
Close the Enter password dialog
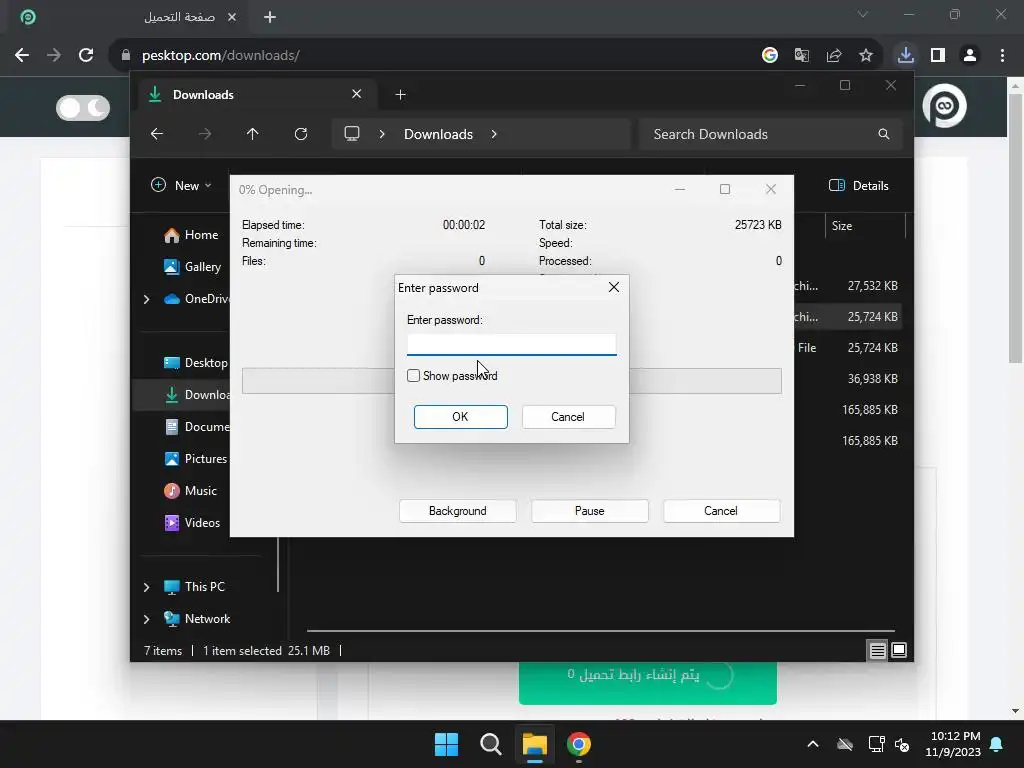[x=613, y=287]
